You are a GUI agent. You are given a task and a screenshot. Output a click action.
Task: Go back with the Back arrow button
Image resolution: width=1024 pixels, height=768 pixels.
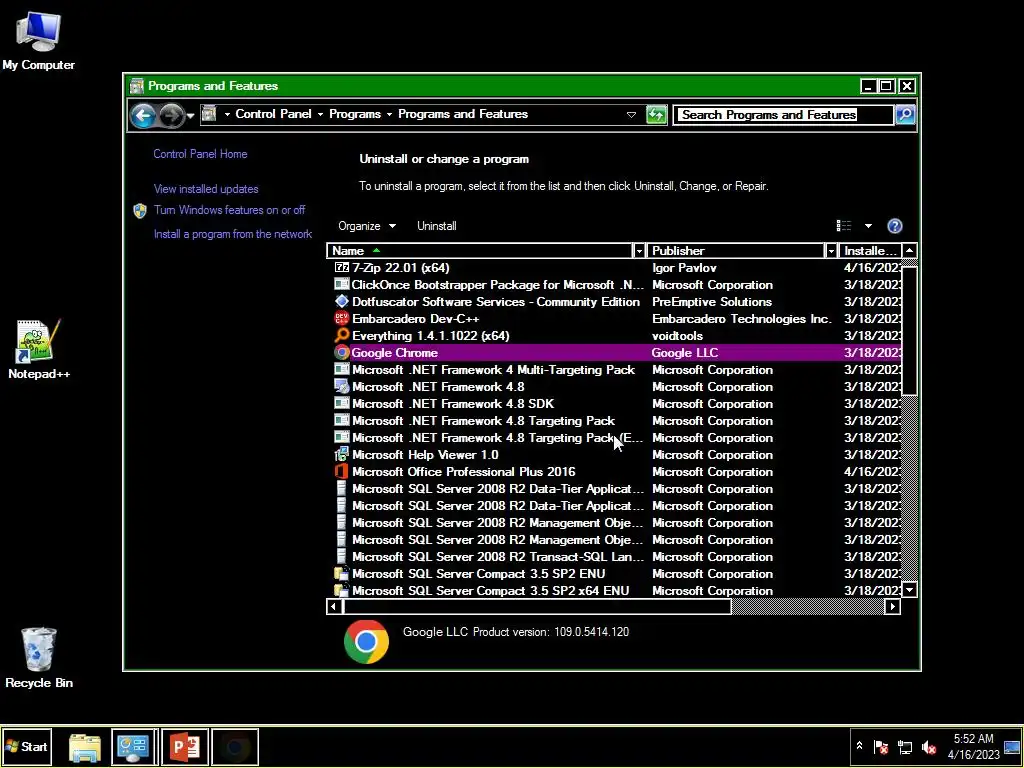(x=143, y=116)
